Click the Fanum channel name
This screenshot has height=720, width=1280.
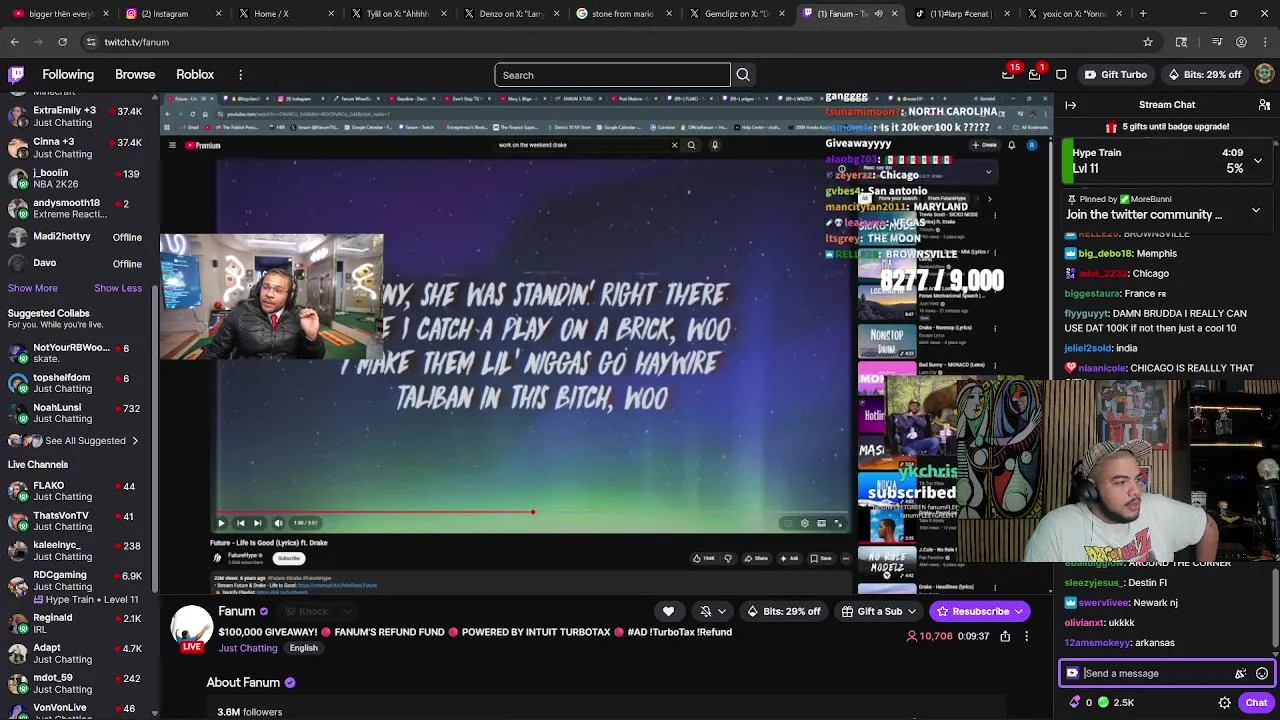[237, 611]
